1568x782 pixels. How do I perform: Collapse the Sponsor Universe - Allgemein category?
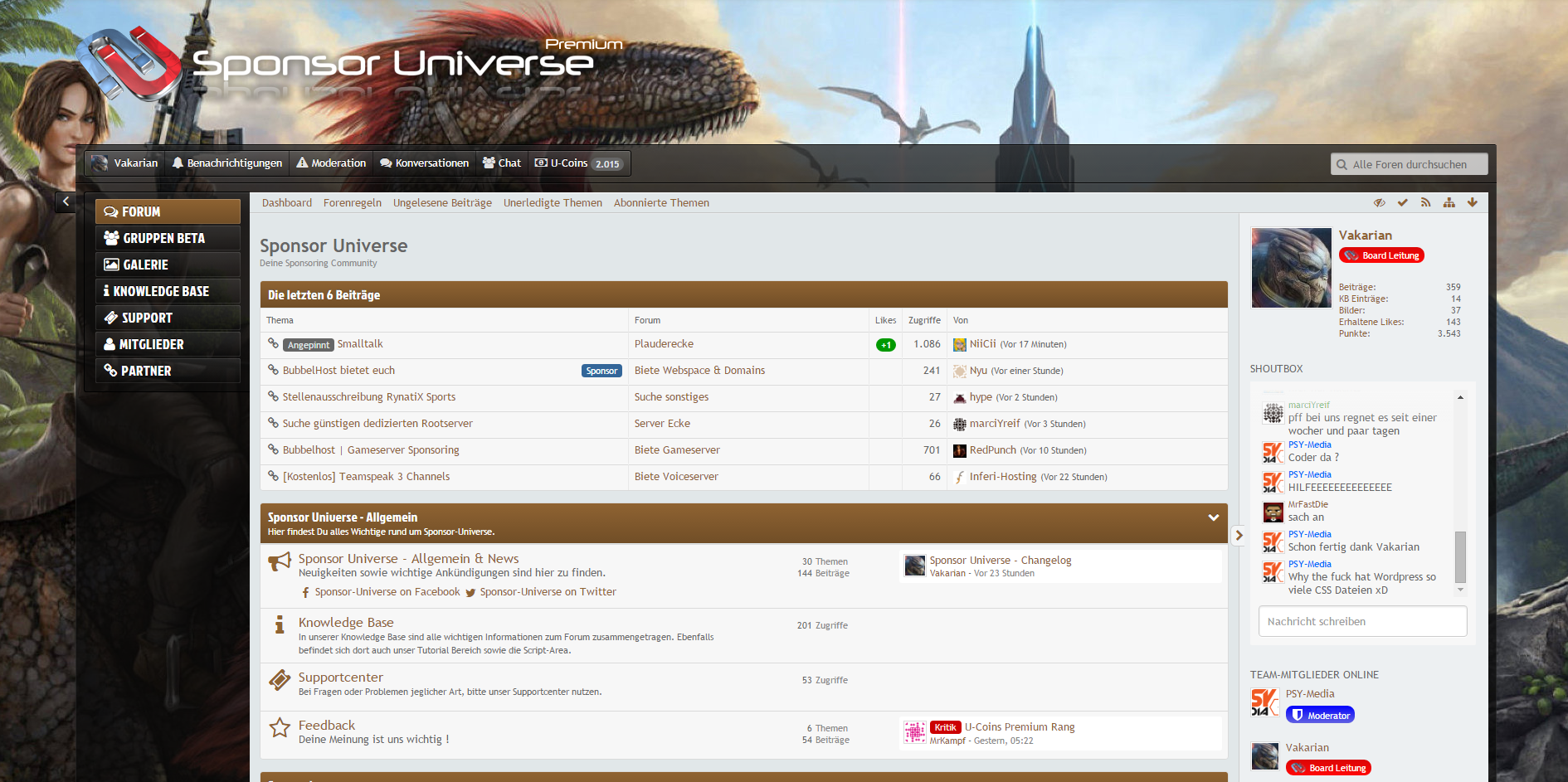tap(1213, 517)
